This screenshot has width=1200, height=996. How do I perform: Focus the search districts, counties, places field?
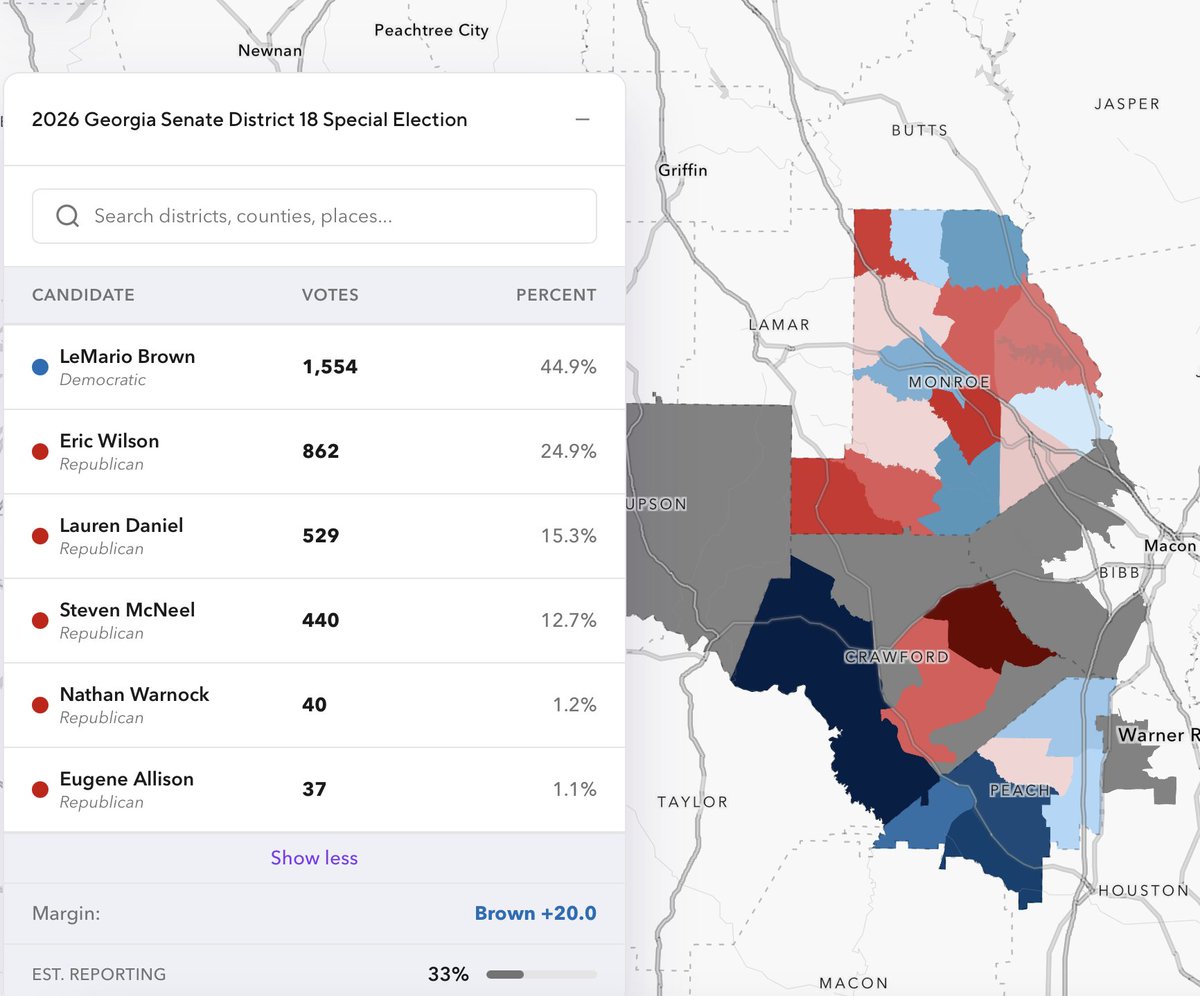tap(314, 216)
